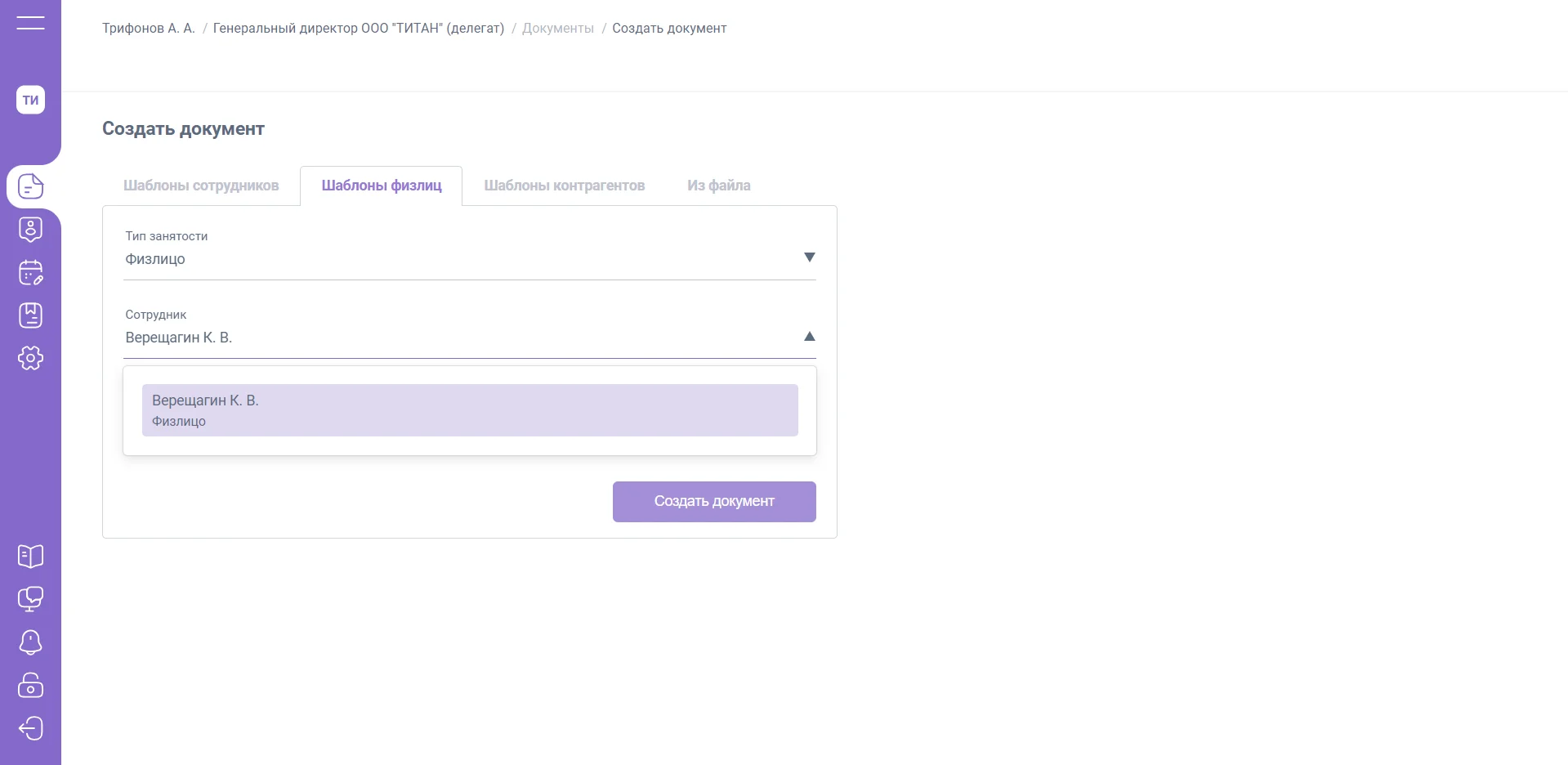Switch to the Шаблоны сотрудников tab

pyautogui.click(x=201, y=186)
